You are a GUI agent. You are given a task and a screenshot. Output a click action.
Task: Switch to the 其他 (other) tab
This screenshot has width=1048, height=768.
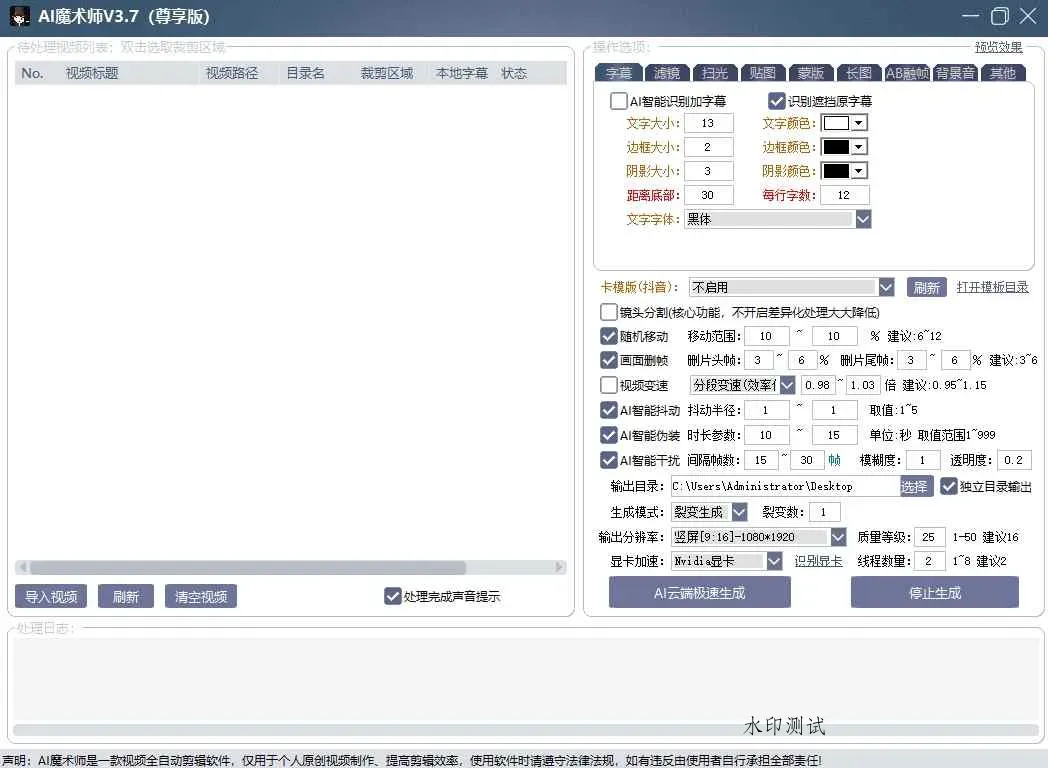point(1003,72)
